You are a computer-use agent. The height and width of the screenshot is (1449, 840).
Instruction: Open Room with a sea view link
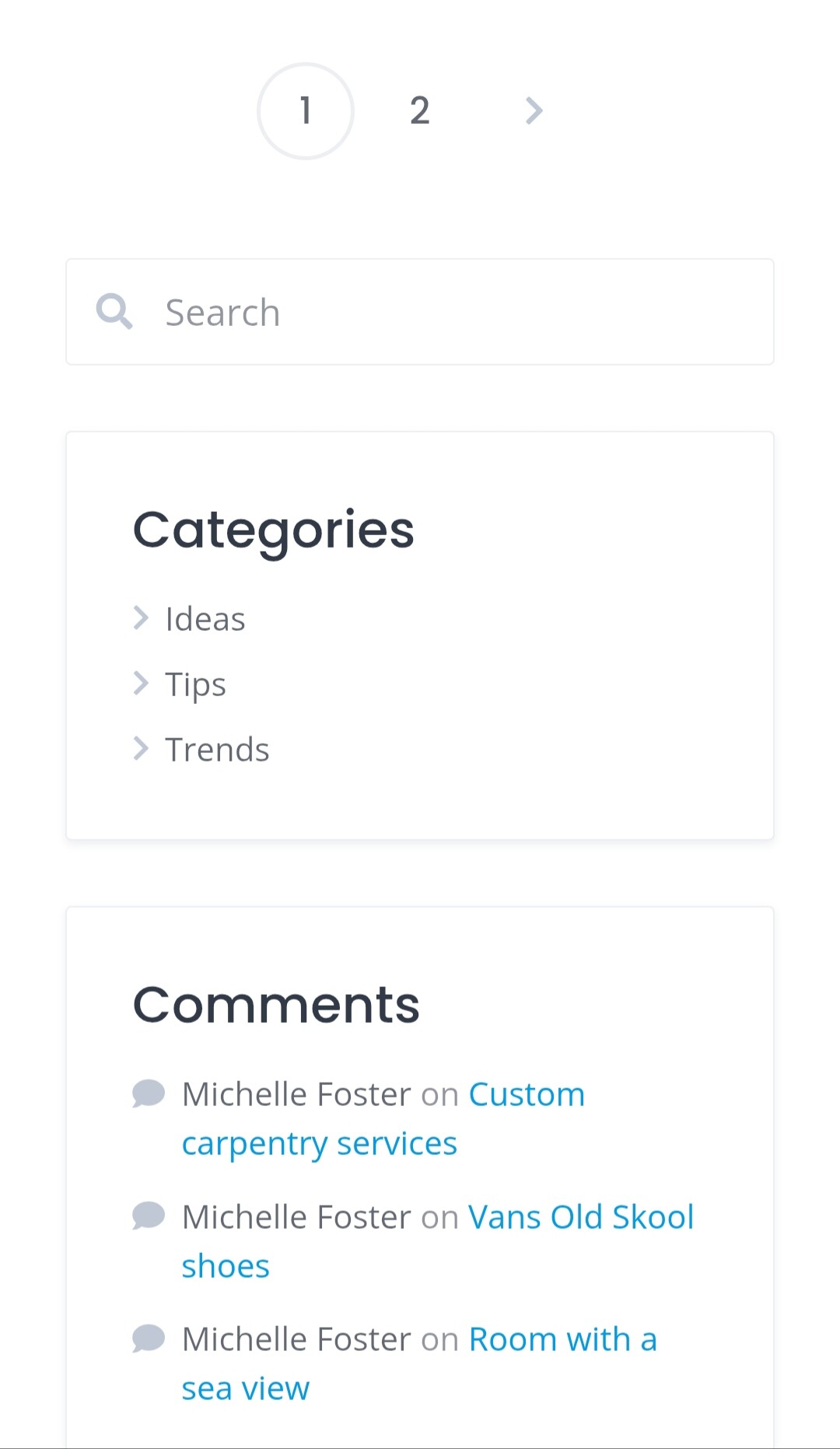[x=420, y=1363]
